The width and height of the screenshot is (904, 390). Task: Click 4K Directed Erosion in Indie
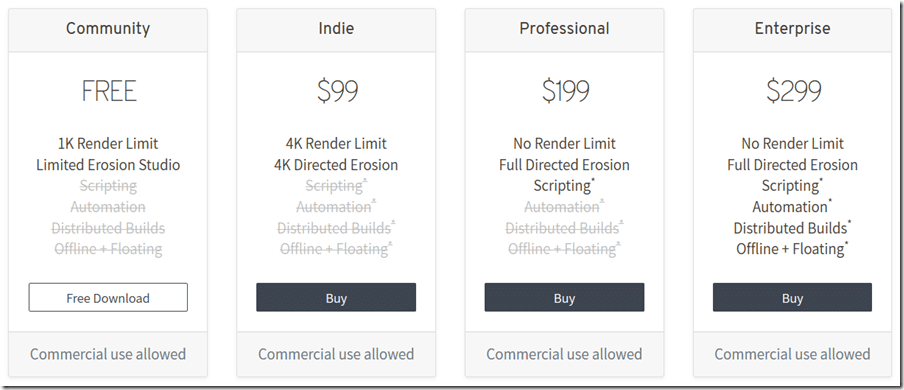tap(336, 165)
